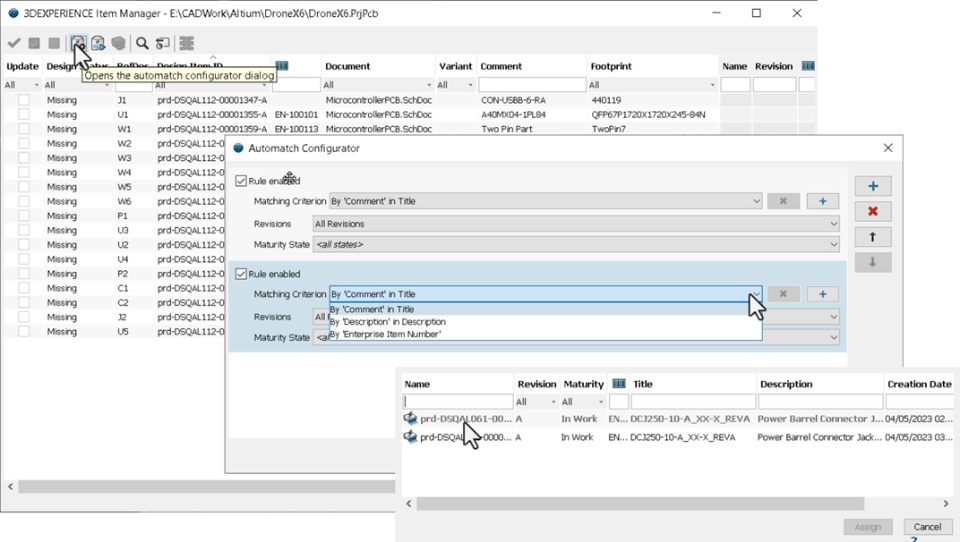960x542 pixels.
Task: Click the blue plus add-rule icon button
Action: pyautogui.click(x=873, y=186)
